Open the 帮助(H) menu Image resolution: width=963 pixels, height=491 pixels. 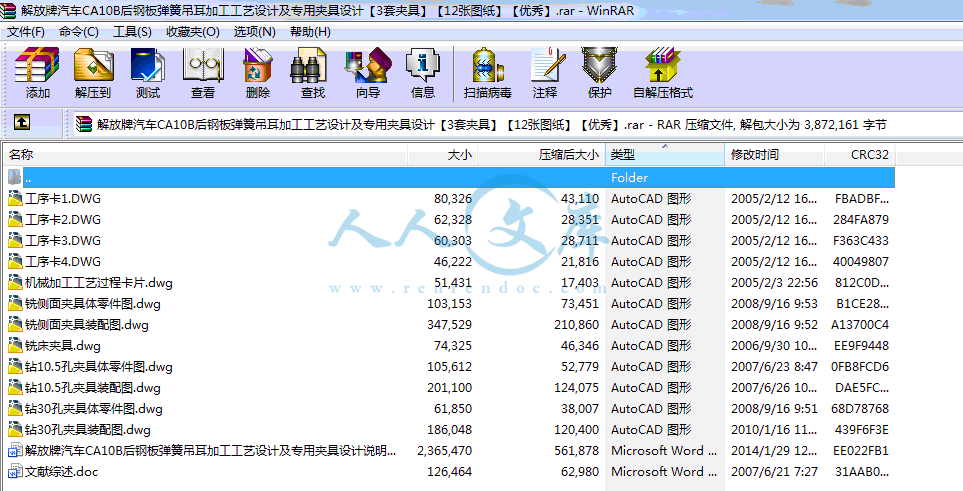pos(310,32)
